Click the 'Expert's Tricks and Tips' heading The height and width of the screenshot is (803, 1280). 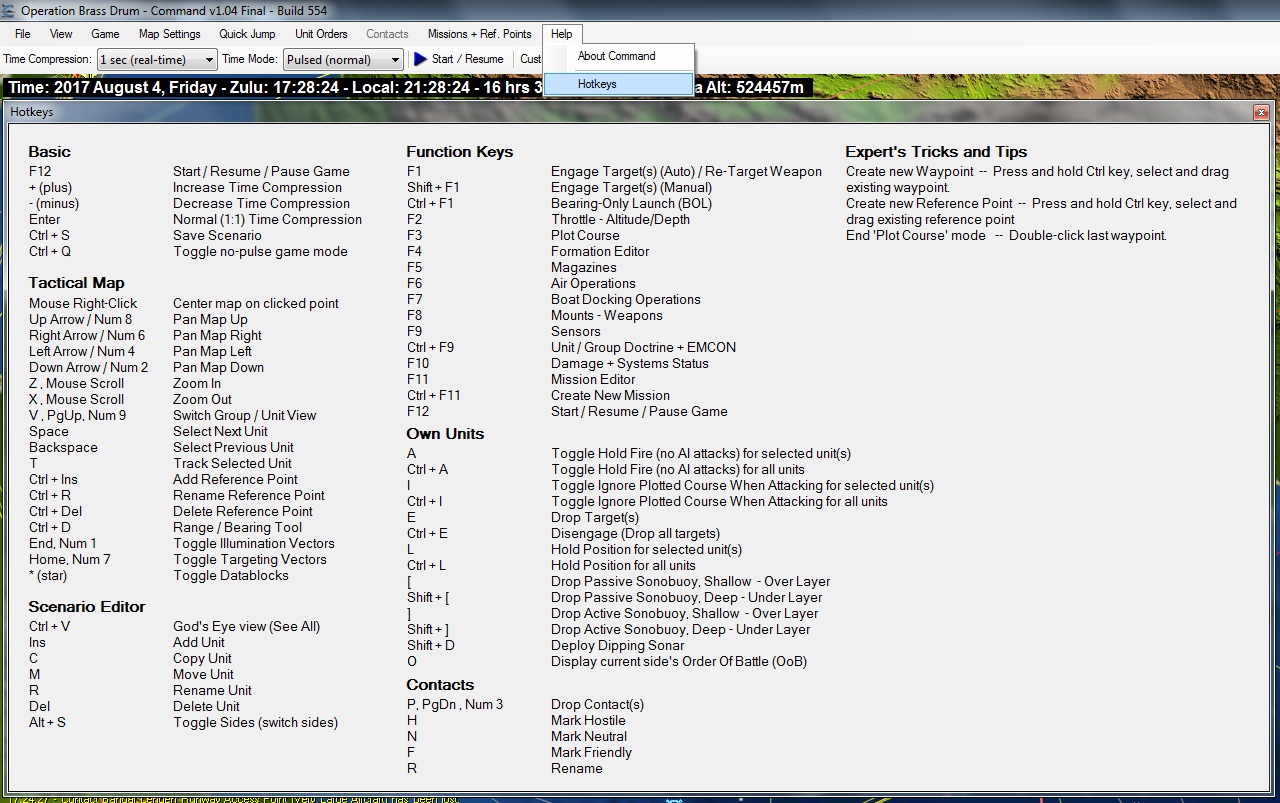(936, 152)
